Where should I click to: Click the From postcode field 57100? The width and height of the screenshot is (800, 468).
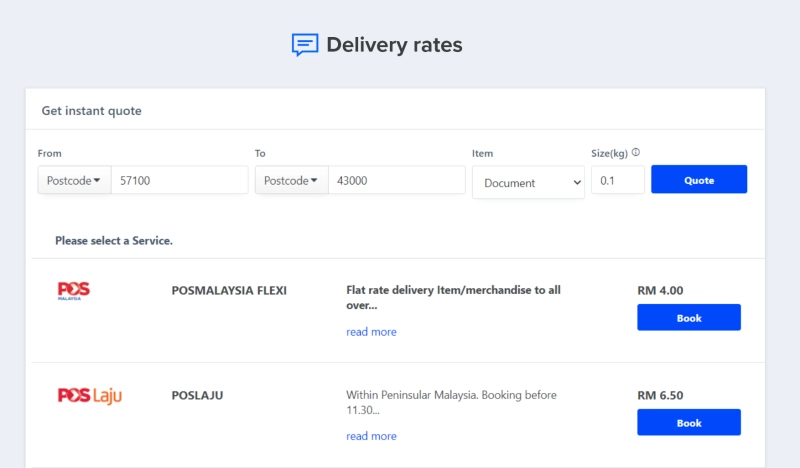click(x=180, y=180)
